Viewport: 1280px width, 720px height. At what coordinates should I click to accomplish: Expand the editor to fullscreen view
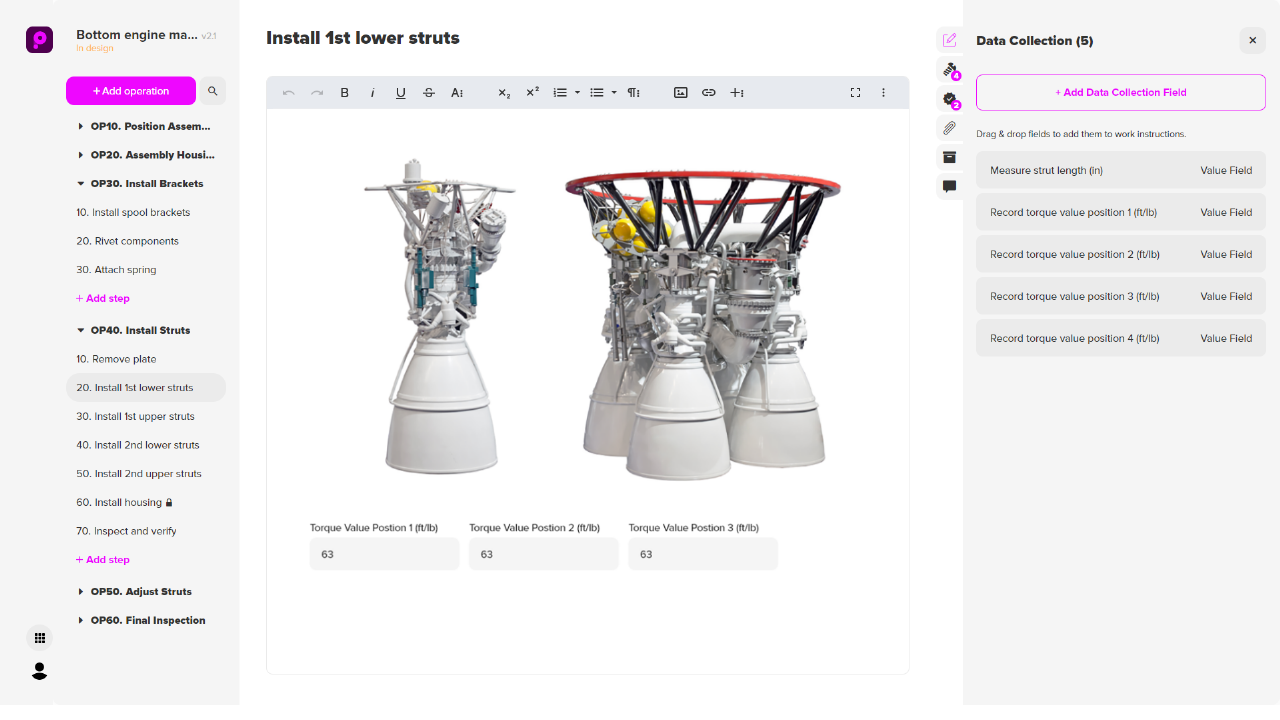pos(855,92)
